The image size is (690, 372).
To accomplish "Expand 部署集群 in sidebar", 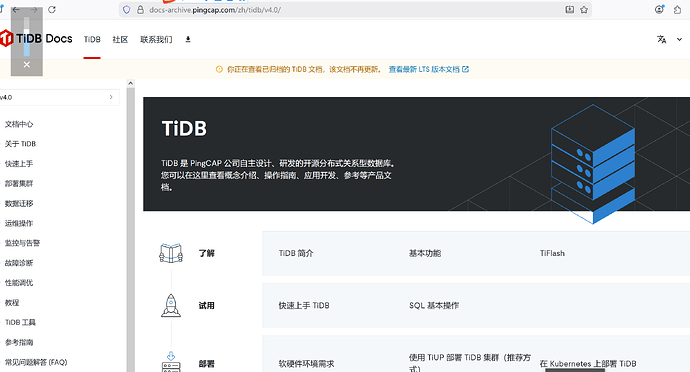I will click(x=19, y=184).
